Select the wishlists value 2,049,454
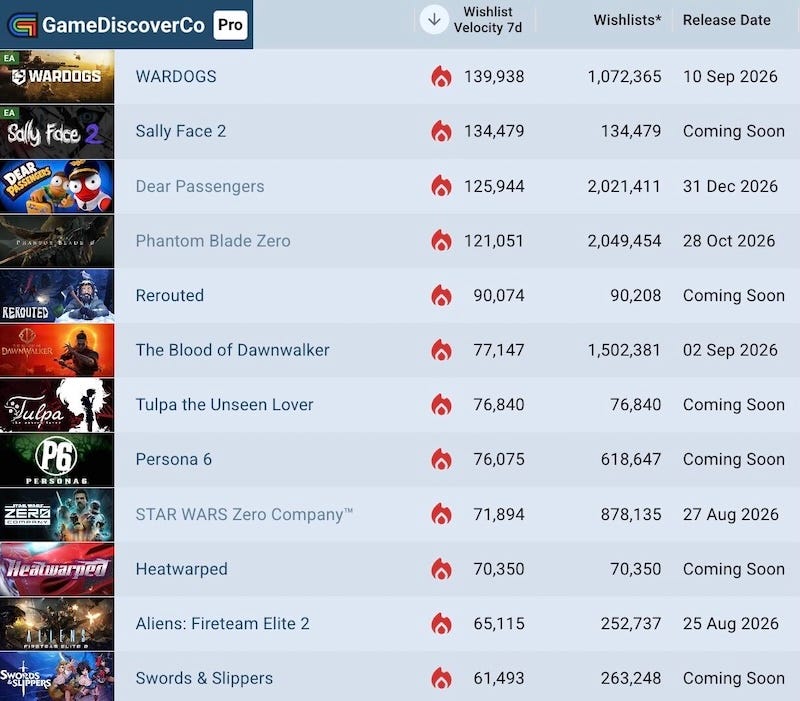The width and height of the screenshot is (800, 701). 624,240
